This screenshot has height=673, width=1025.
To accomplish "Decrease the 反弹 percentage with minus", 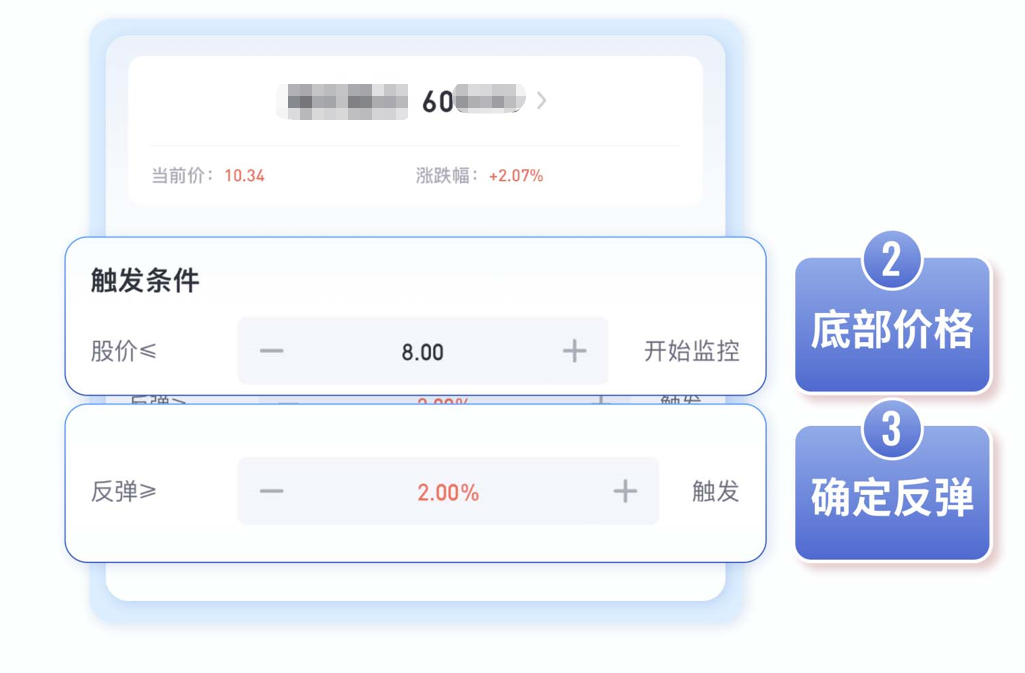I will pyautogui.click(x=271, y=491).
